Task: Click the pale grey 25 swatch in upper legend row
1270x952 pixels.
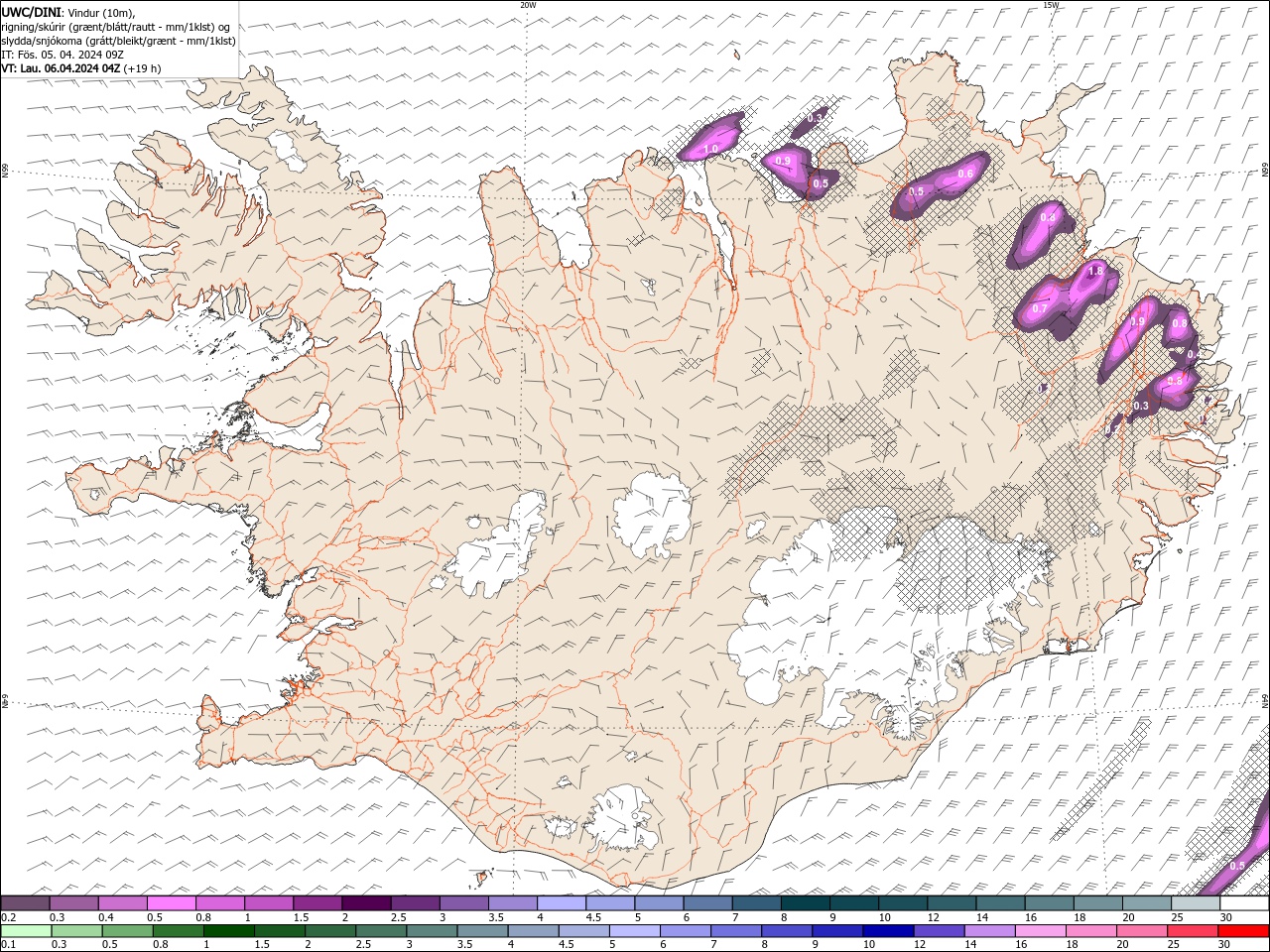Action: [1195, 903]
